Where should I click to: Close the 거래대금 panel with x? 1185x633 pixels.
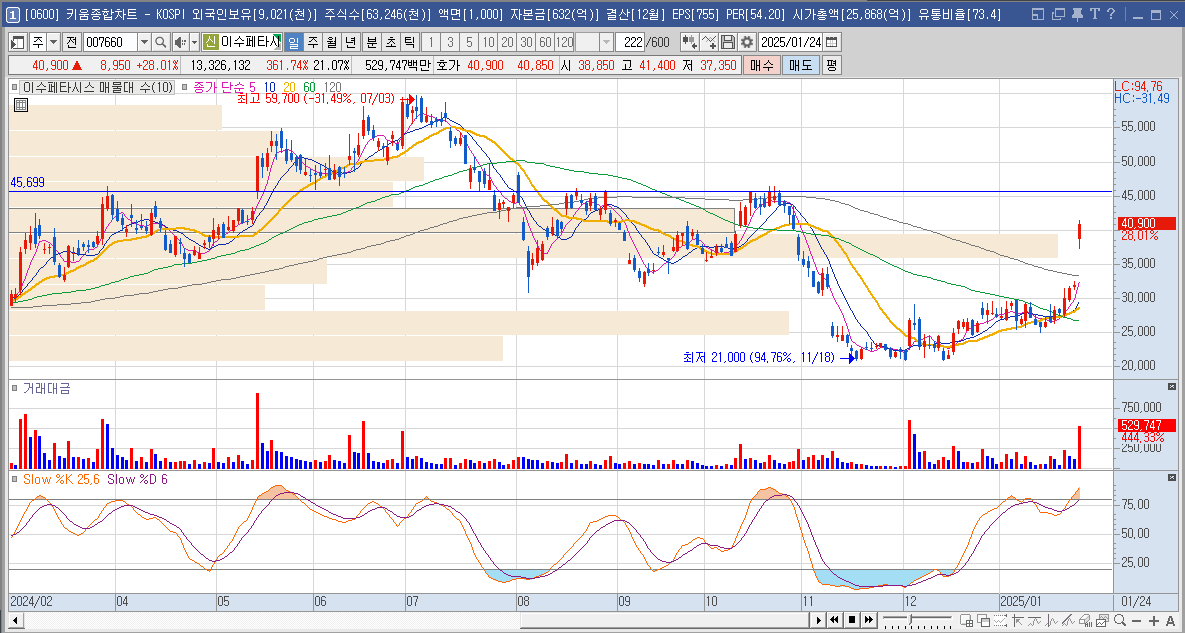pos(1172,389)
